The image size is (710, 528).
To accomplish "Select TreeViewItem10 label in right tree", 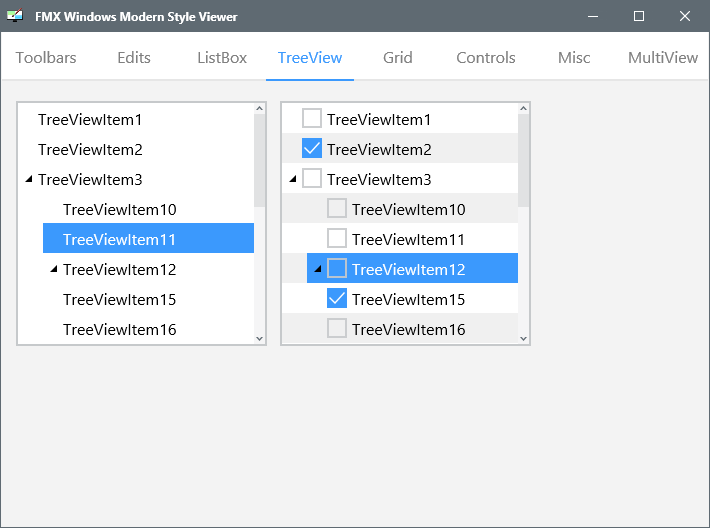I will (408, 209).
